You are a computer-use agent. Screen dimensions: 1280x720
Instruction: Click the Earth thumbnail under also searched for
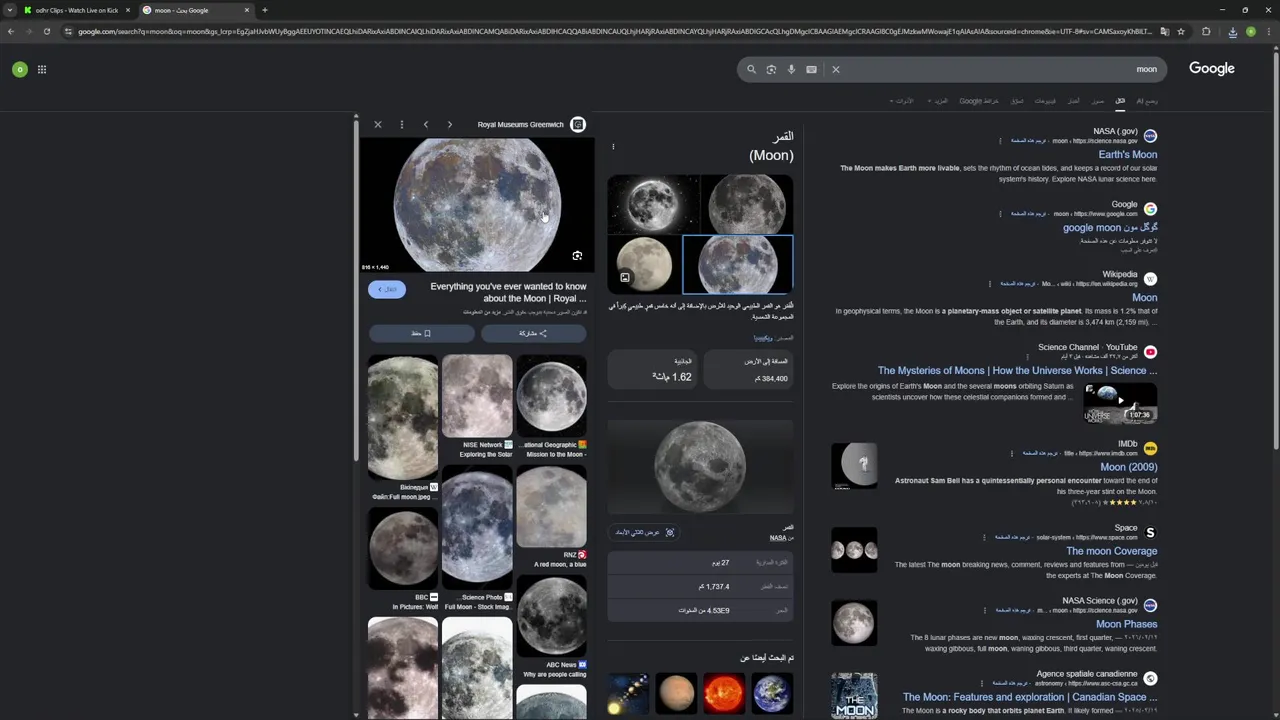[771, 693]
